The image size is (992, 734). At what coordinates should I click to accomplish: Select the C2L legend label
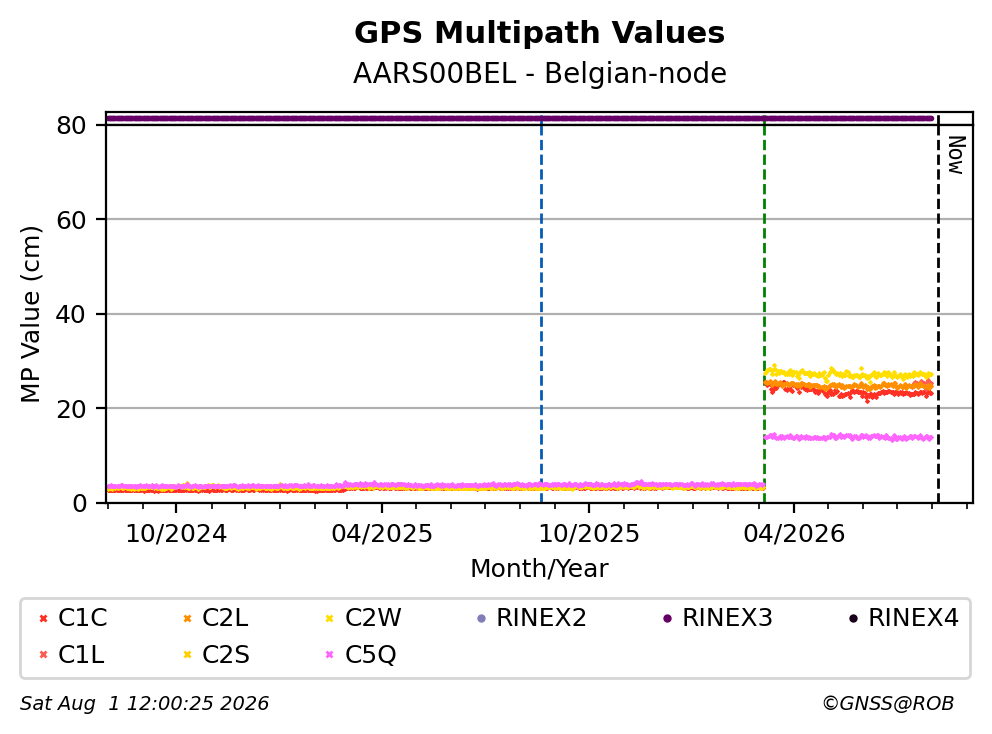tap(225, 618)
